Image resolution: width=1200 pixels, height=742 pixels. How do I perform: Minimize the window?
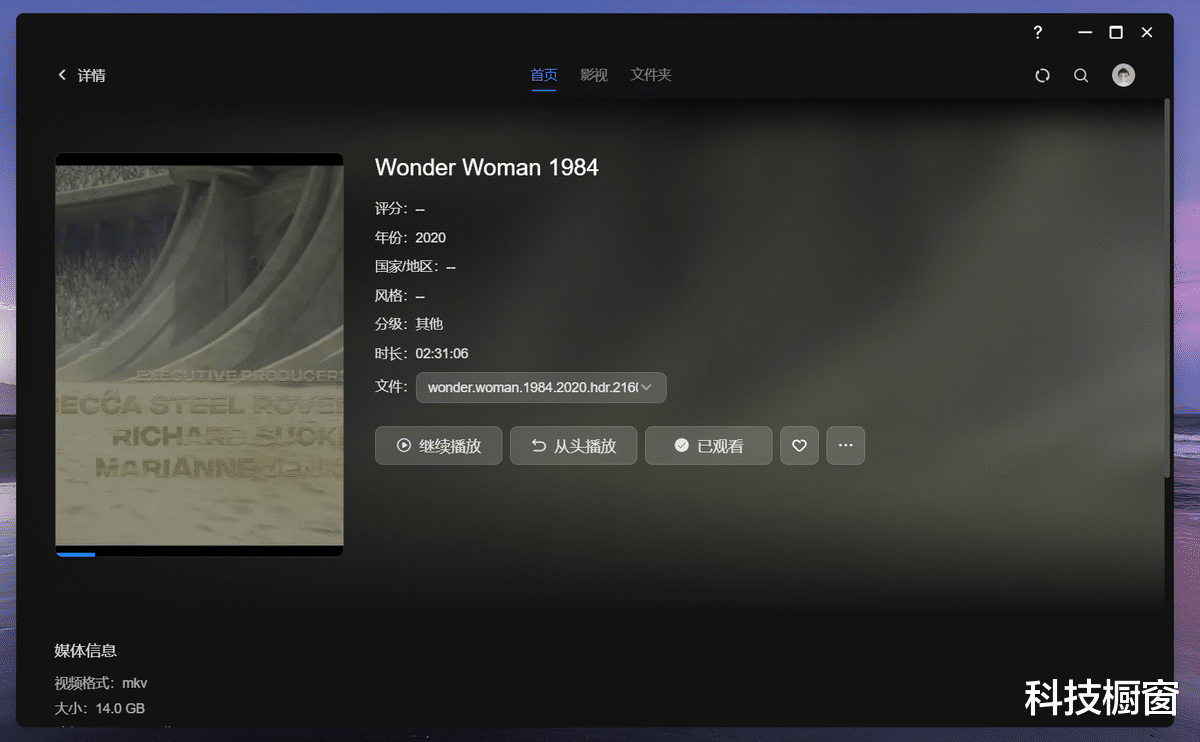point(1085,32)
